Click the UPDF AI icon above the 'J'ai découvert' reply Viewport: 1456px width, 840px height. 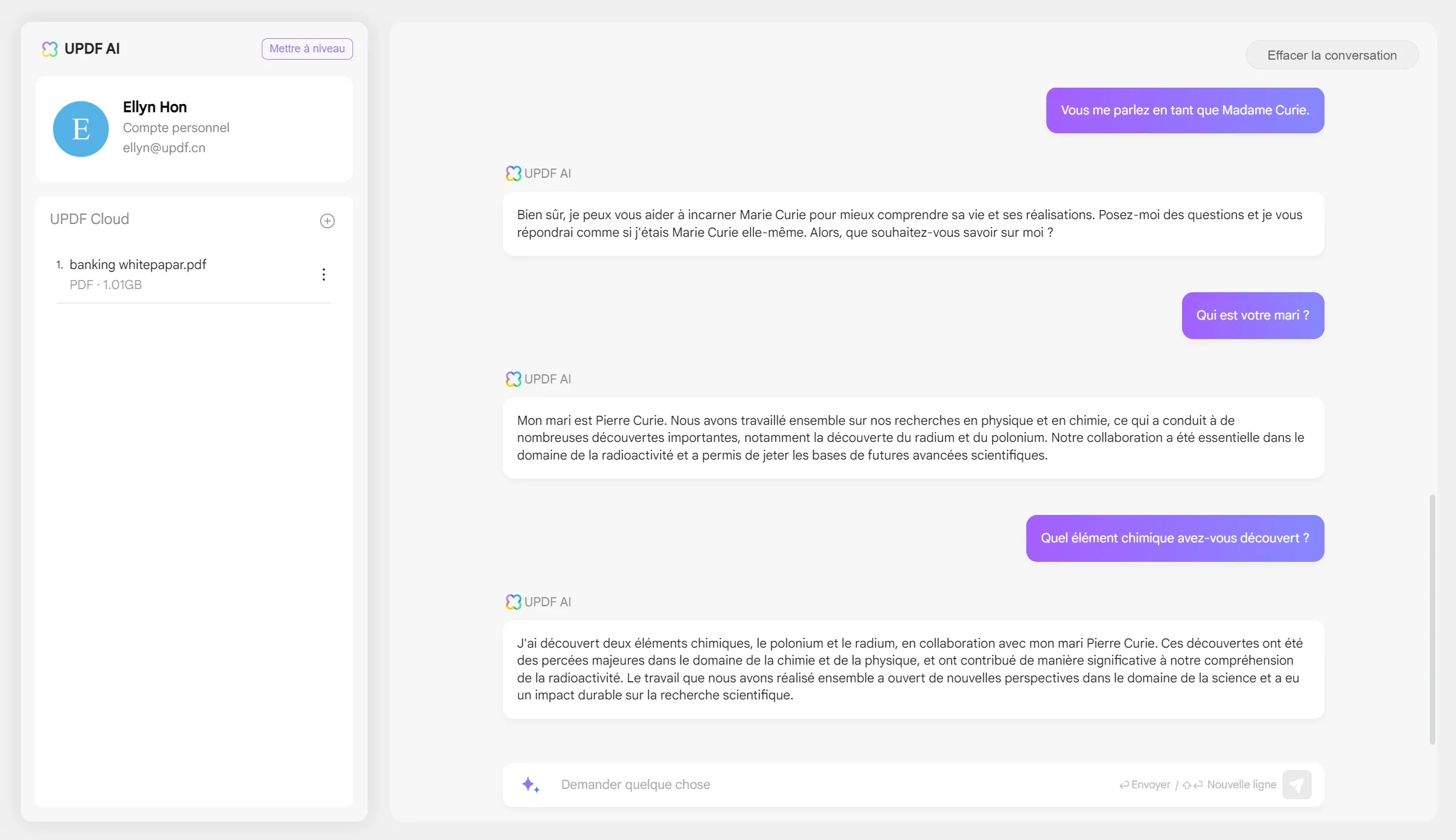(x=513, y=602)
